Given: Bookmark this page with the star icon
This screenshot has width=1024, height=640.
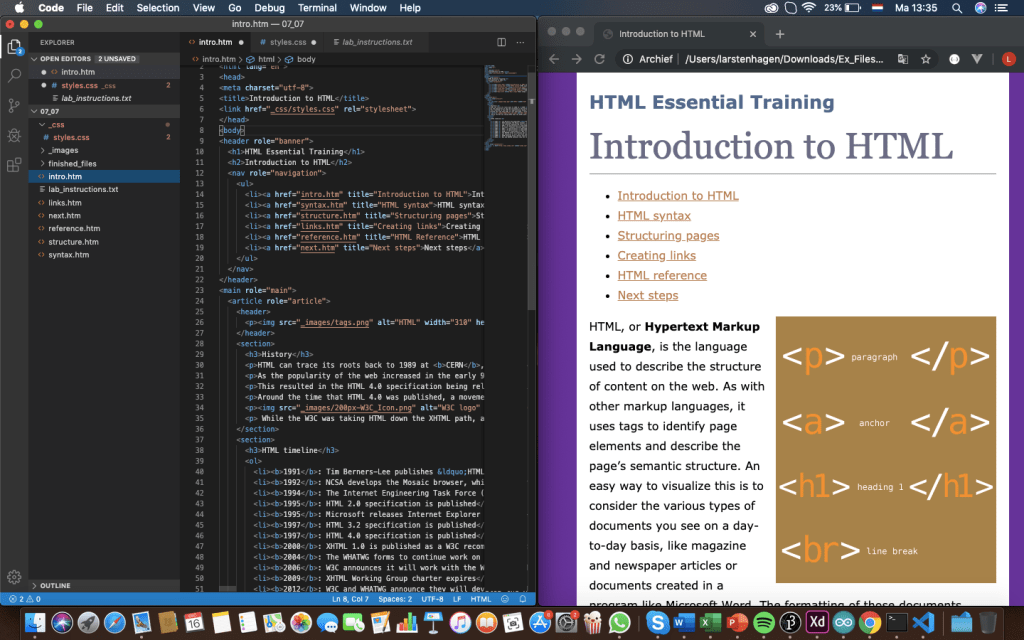Looking at the screenshot, I should [x=926, y=59].
